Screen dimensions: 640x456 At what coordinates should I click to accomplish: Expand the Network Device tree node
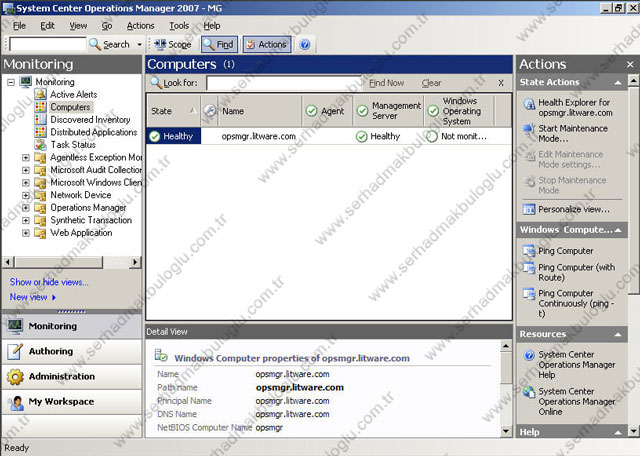[x=26, y=195]
